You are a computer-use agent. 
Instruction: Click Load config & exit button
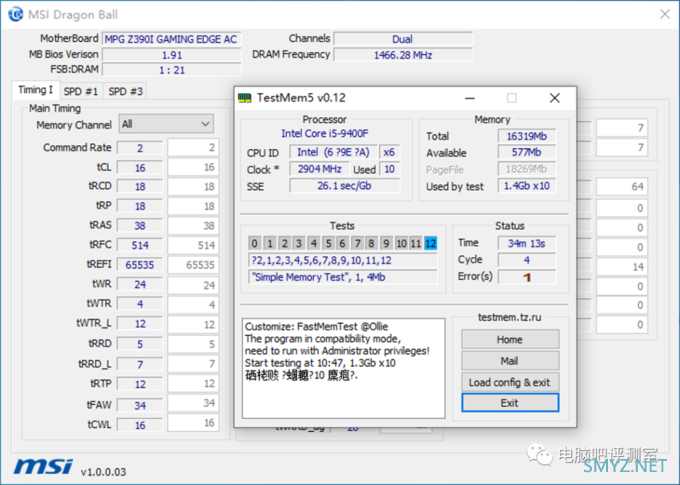[x=510, y=382]
